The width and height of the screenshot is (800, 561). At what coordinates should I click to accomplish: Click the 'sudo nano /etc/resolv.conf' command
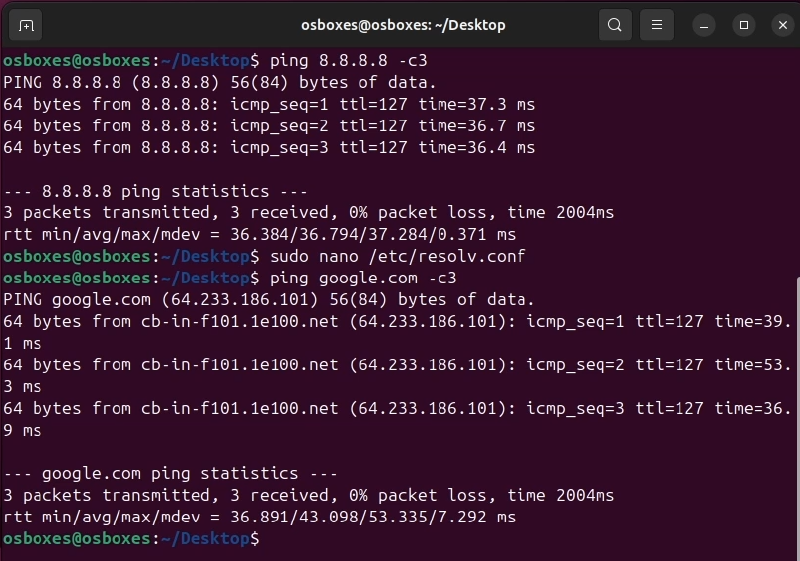coord(397,257)
